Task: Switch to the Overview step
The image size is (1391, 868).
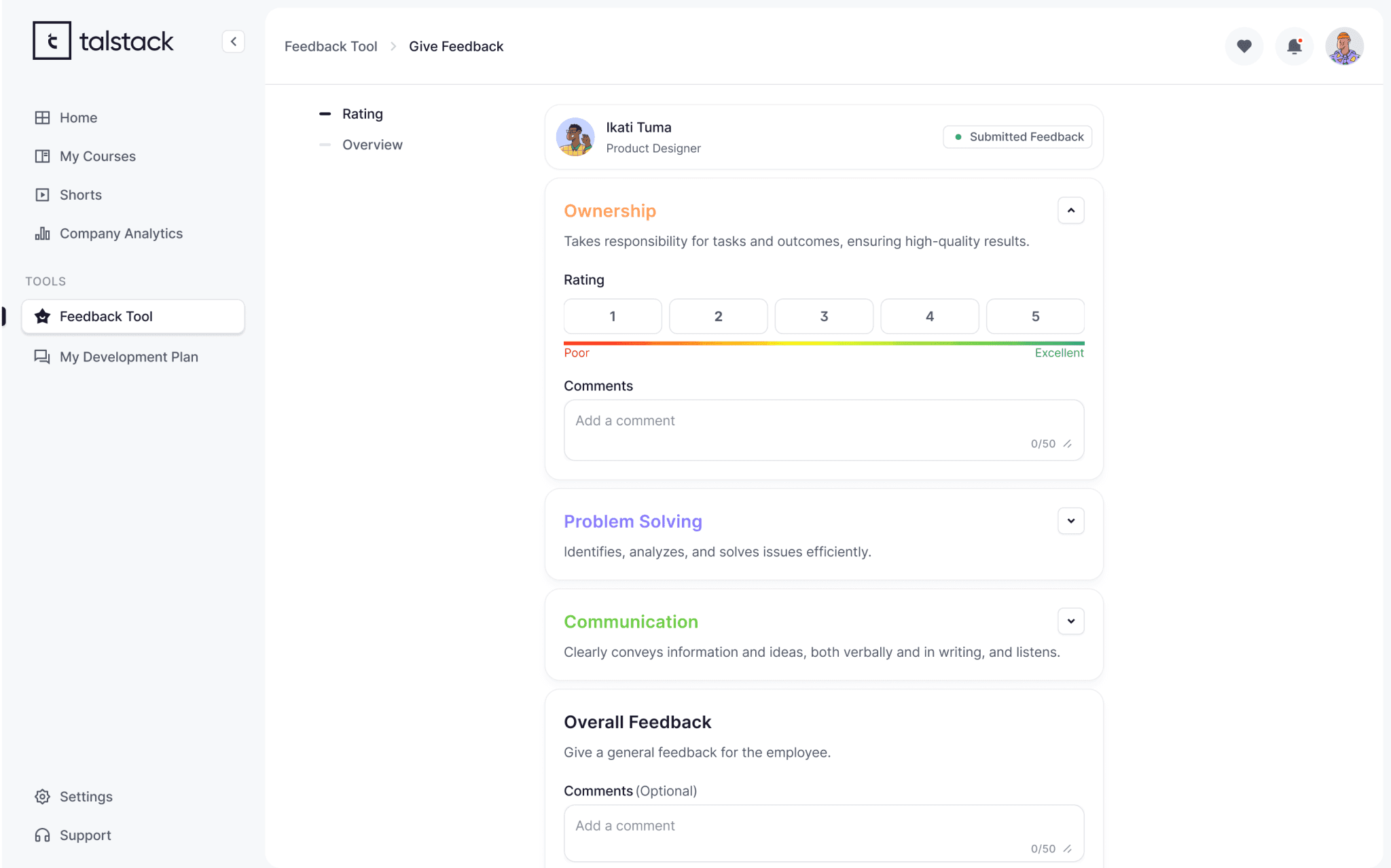Action: [372, 145]
